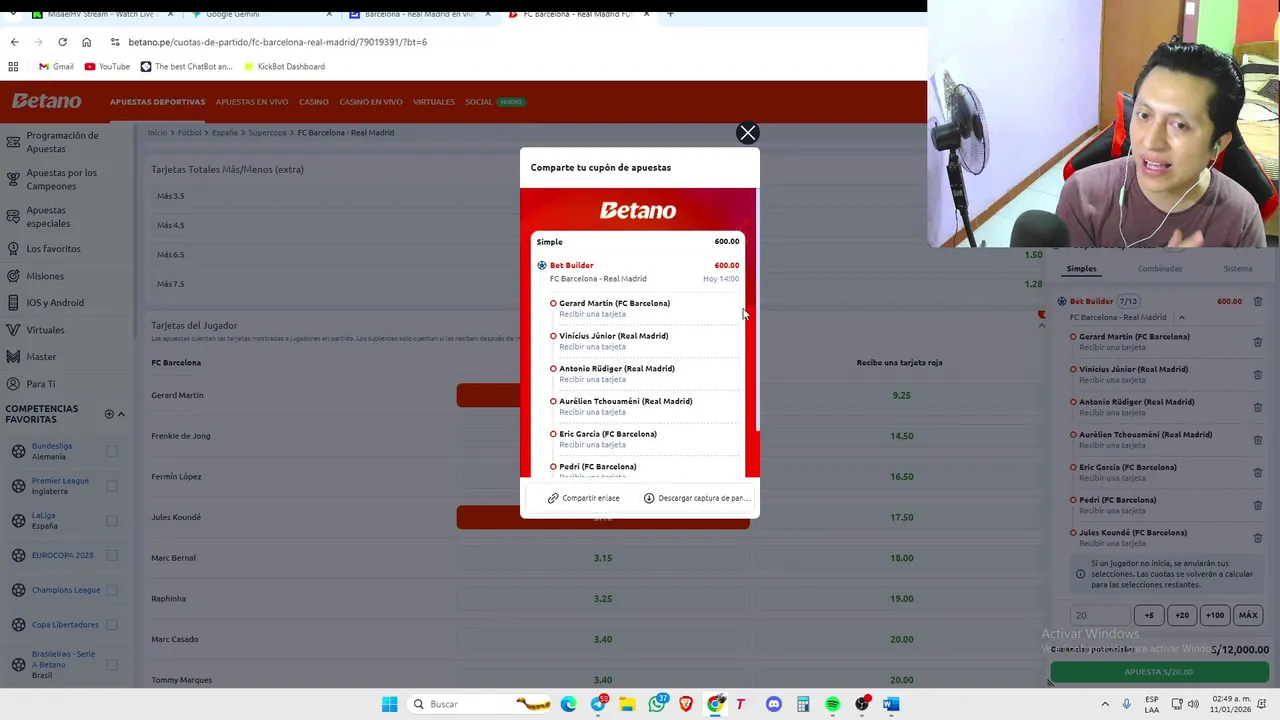Select Marc Bernal card odds 3.15
Viewport: 1280px width, 720px height.
pos(603,558)
